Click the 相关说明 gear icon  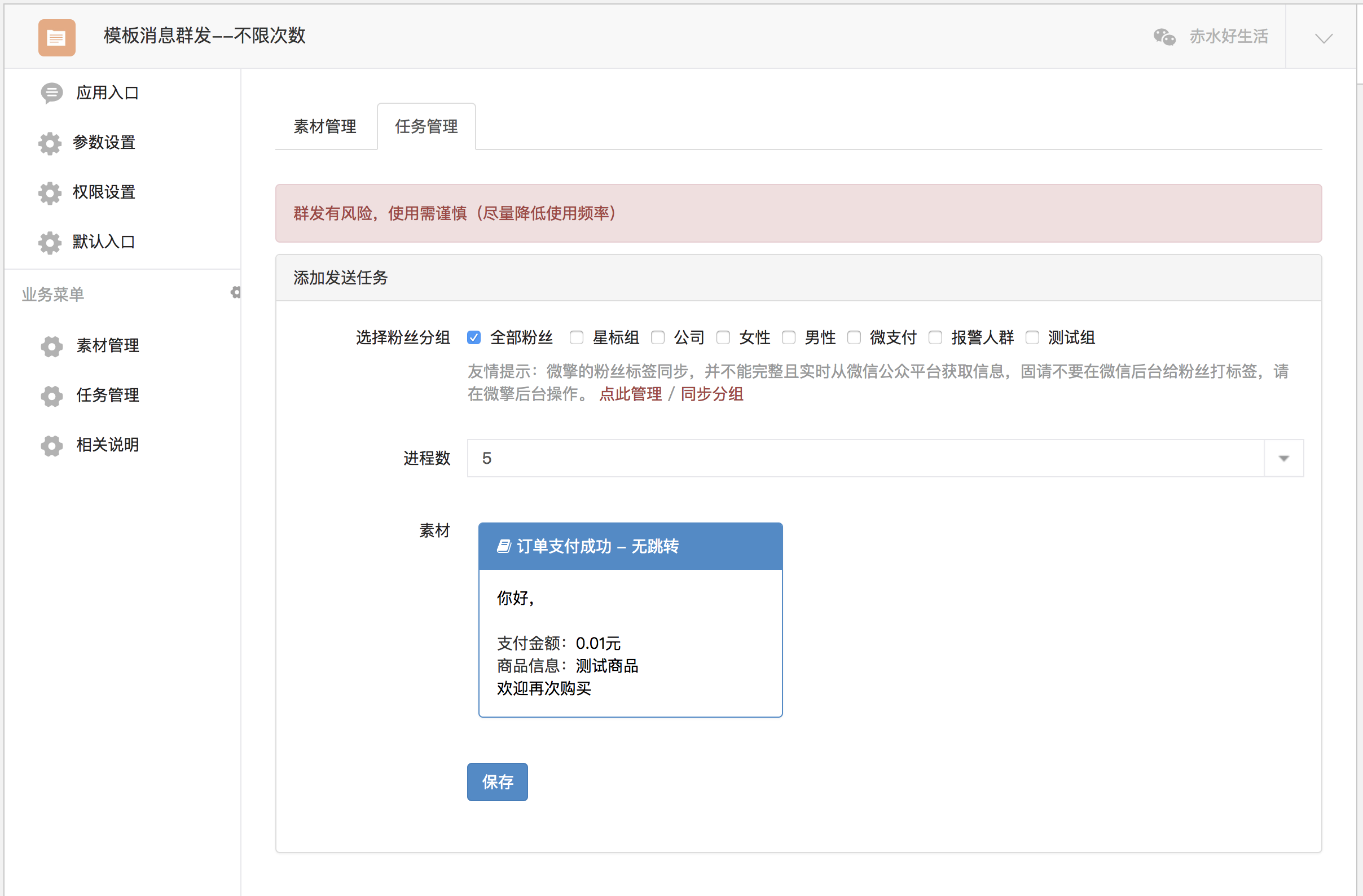(x=51, y=446)
